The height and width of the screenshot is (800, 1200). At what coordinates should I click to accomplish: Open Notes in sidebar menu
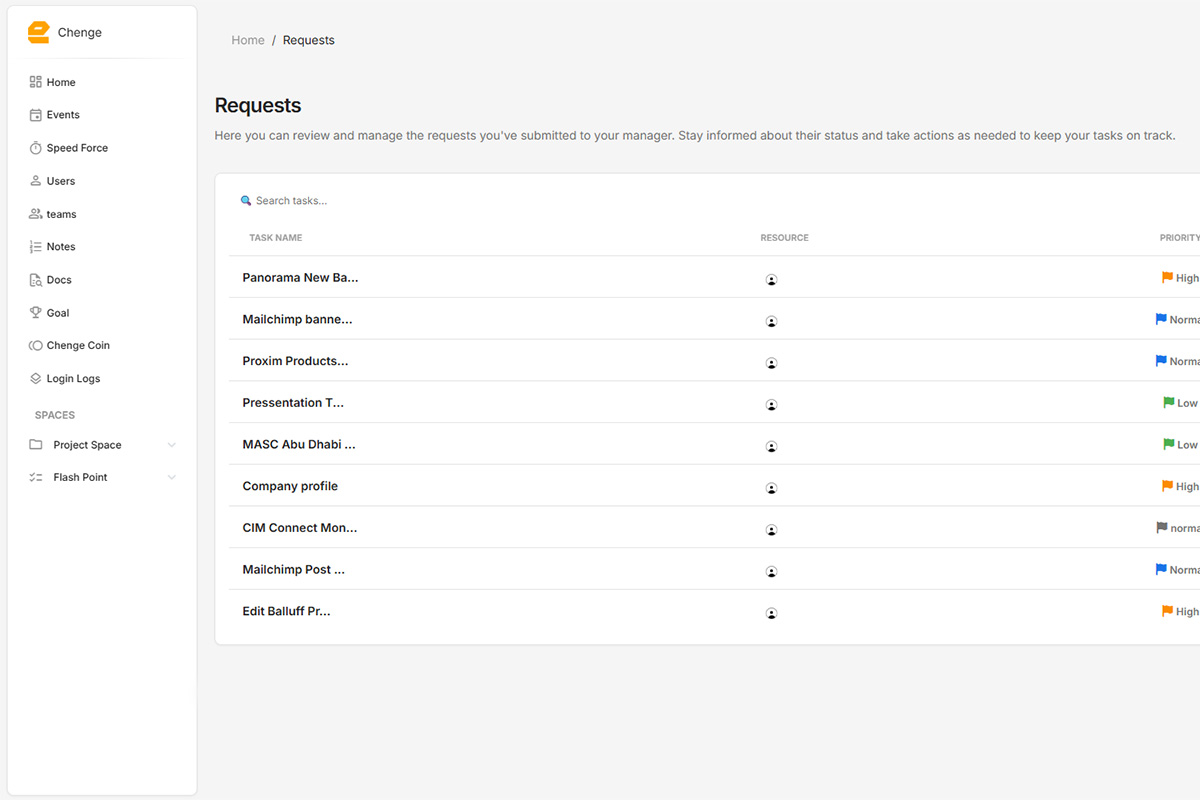[61, 247]
